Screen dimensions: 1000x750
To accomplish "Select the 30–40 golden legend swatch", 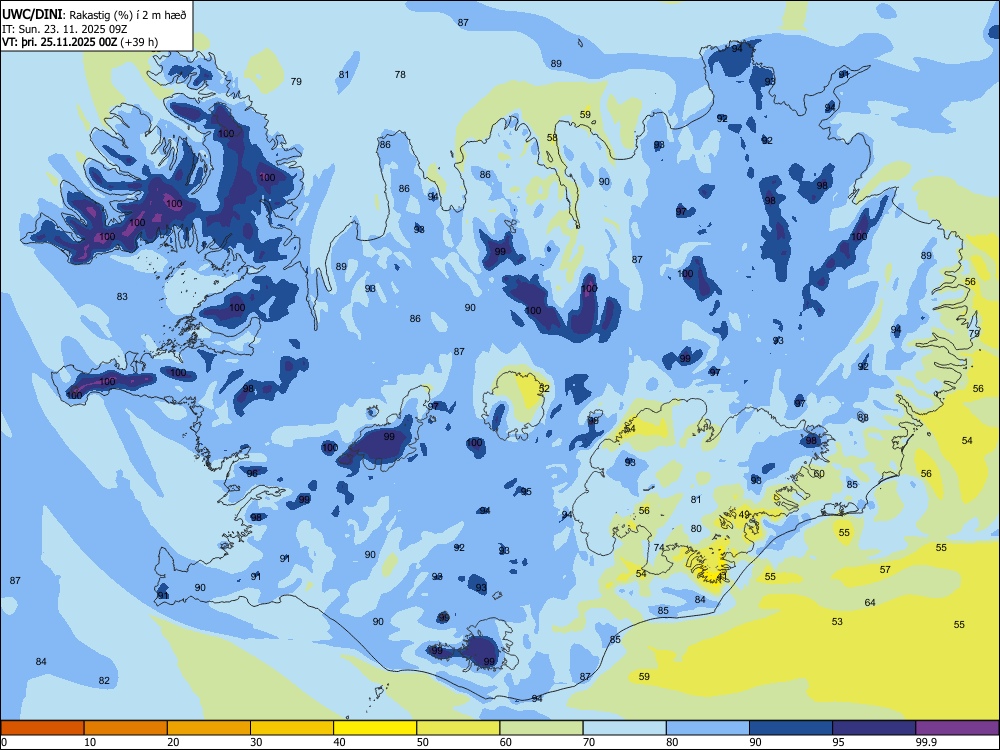I will 292,728.
